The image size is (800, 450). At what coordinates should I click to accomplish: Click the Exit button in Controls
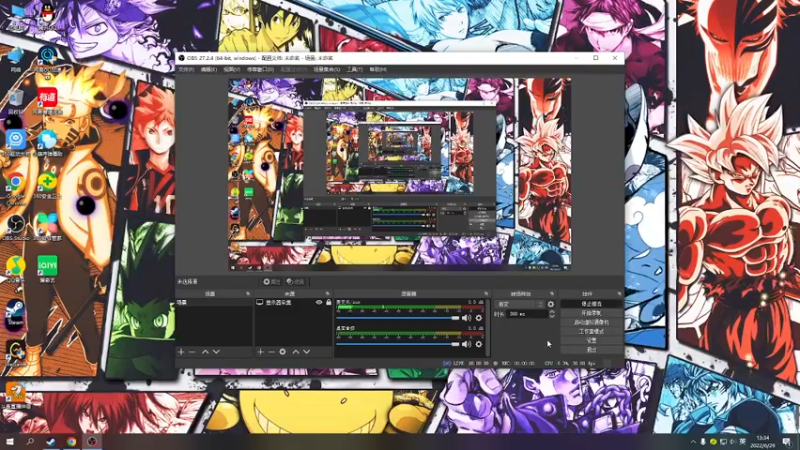click(591, 349)
